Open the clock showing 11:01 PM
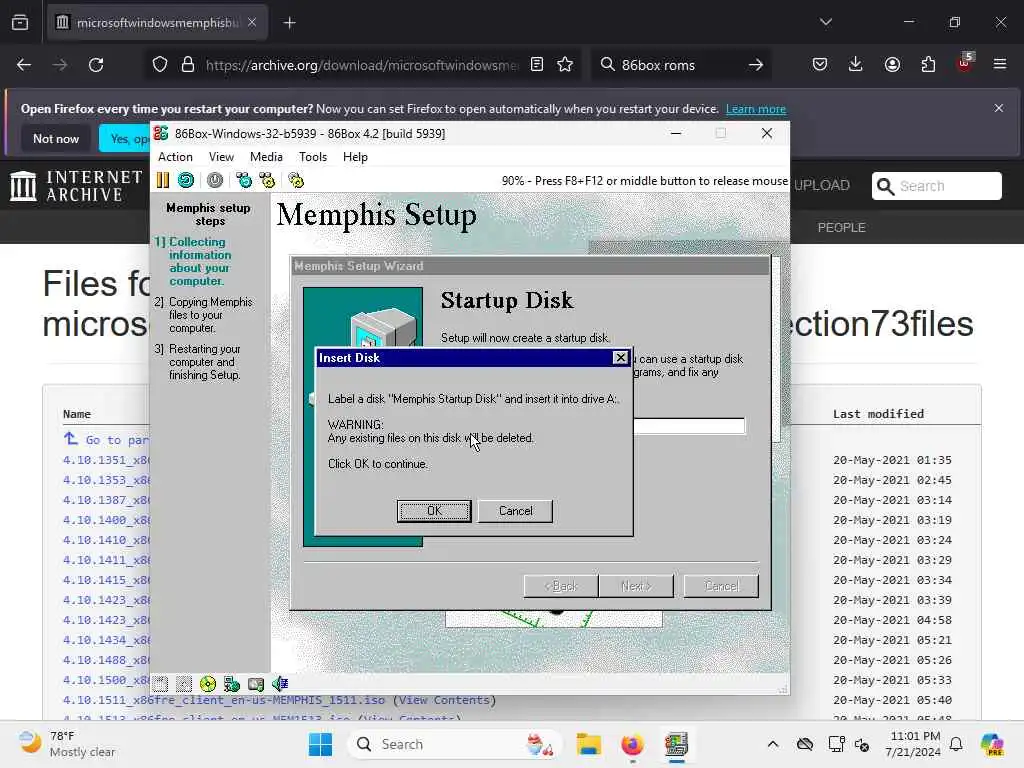 [913, 744]
